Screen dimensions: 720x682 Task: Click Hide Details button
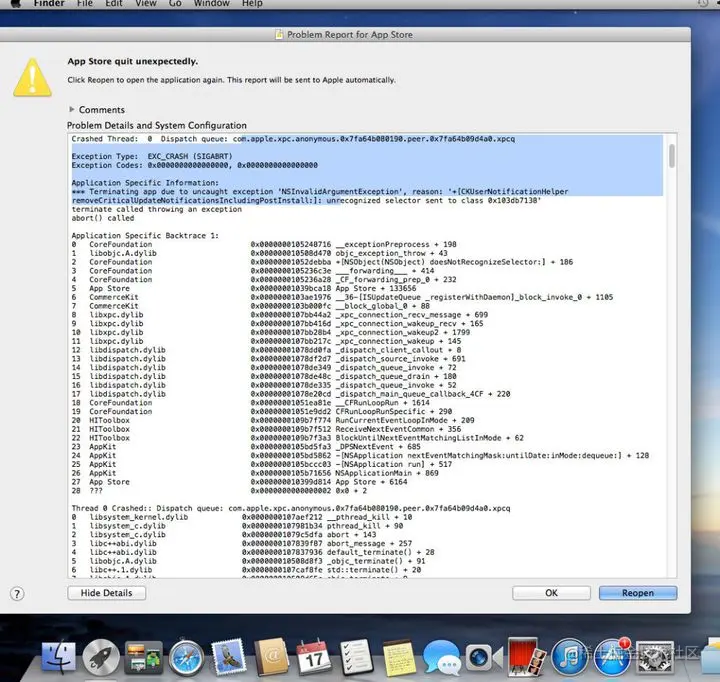pyautogui.click(x=107, y=593)
